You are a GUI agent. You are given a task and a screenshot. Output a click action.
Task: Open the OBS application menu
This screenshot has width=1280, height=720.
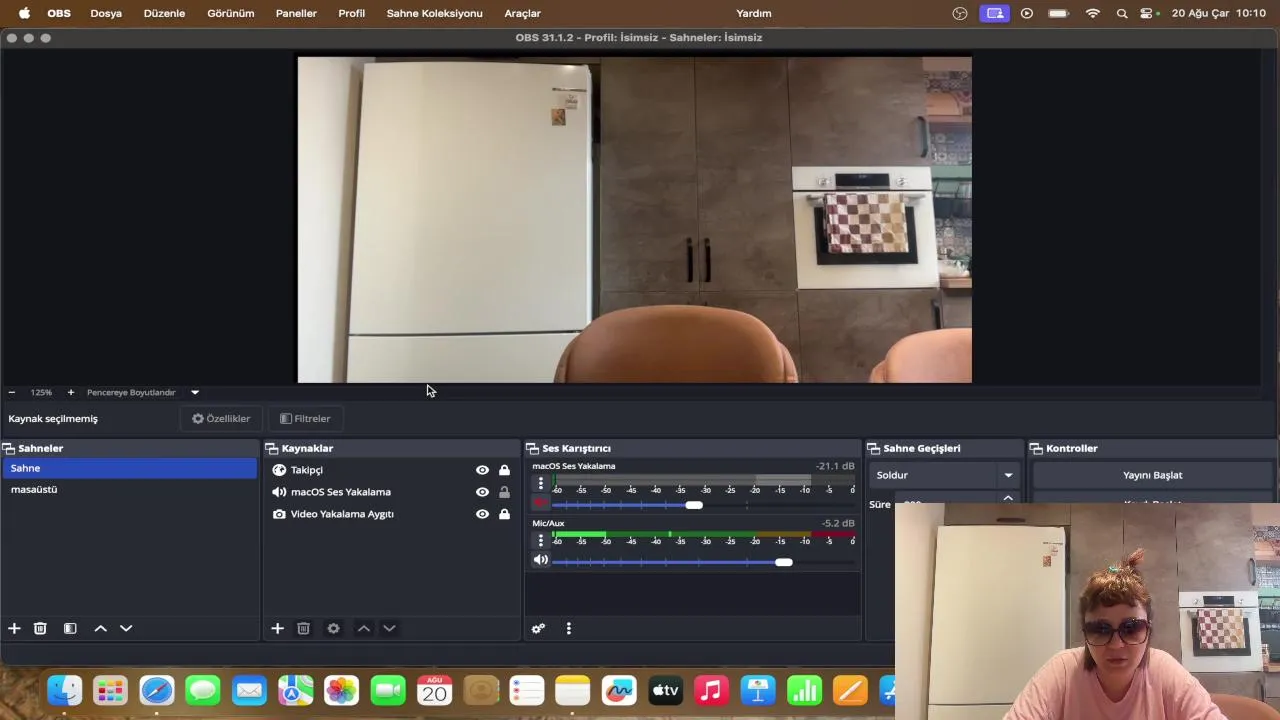click(x=59, y=13)
